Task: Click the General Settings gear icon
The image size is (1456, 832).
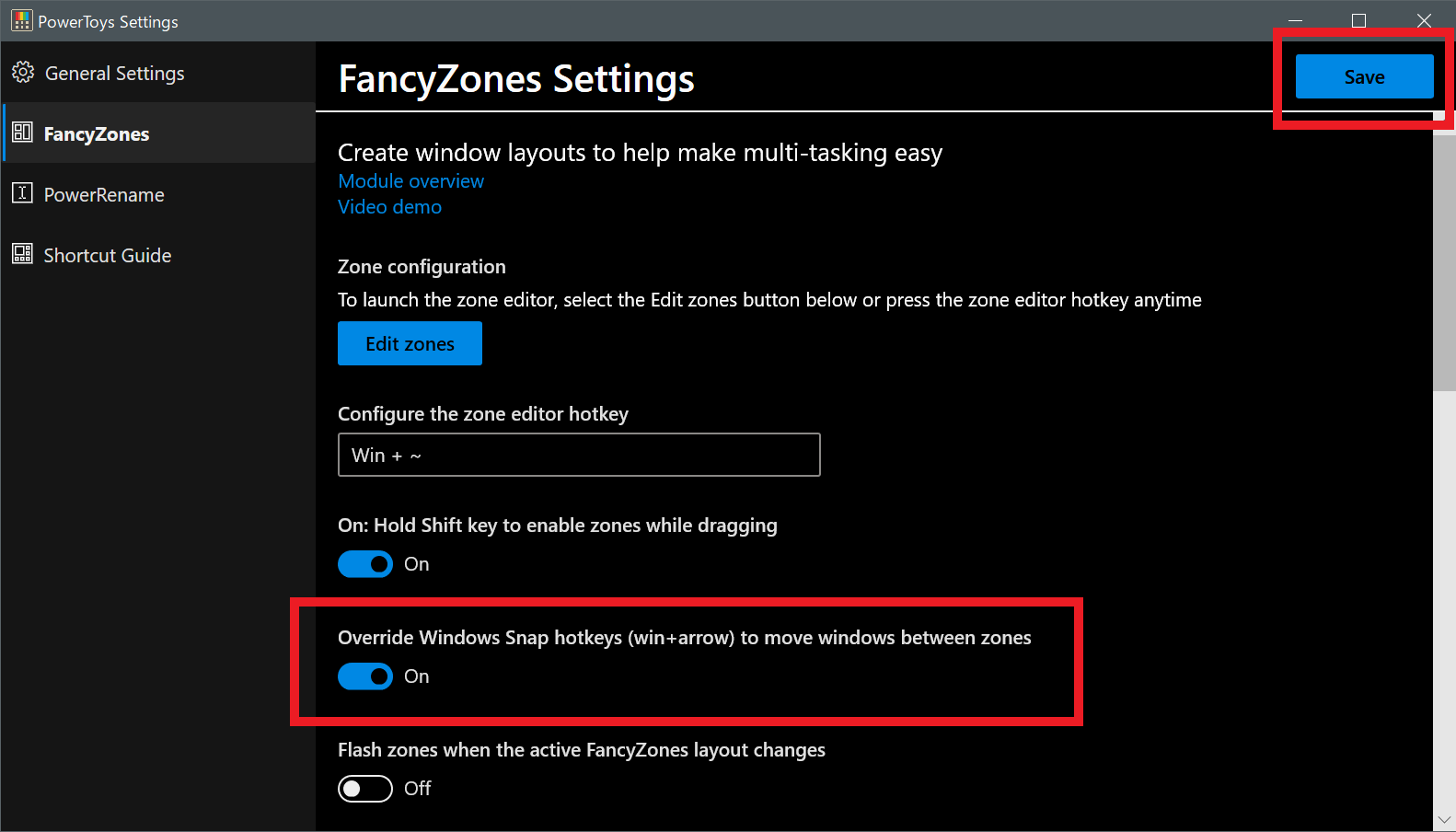Action: click(x=23, y=73)
